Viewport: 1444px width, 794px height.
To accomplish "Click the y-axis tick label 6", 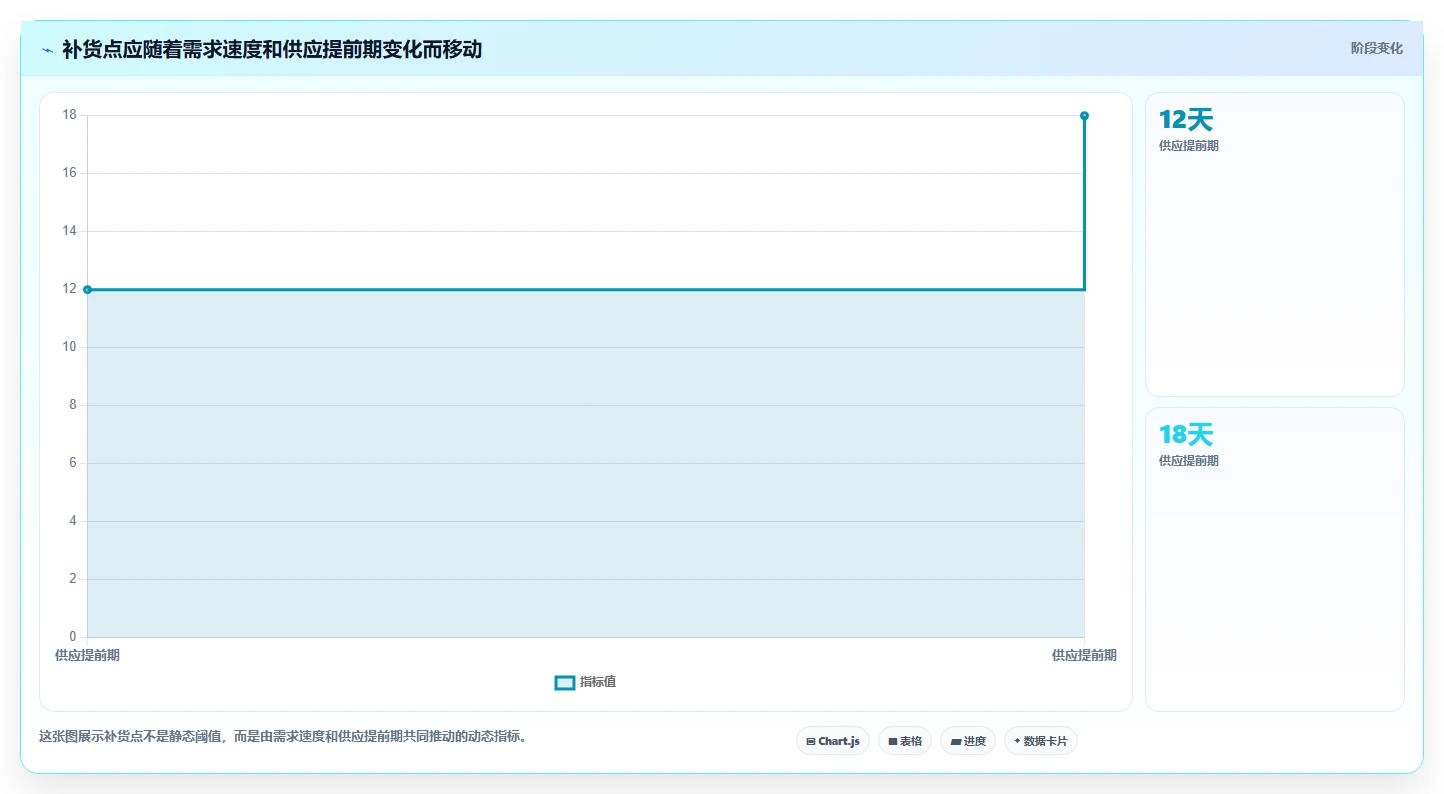I will coord(72,463).
